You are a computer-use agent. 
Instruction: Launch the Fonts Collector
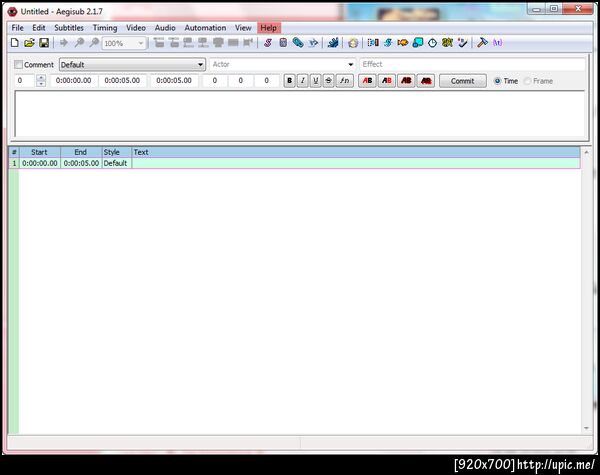coord(313,43)
